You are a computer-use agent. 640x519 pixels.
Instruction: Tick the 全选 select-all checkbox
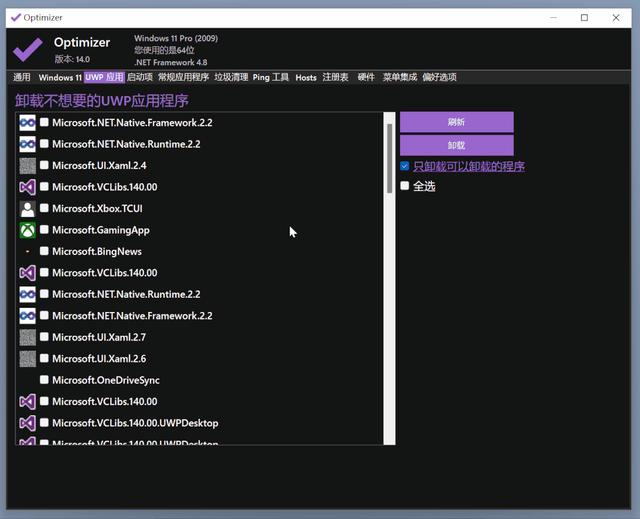(405, 186)
